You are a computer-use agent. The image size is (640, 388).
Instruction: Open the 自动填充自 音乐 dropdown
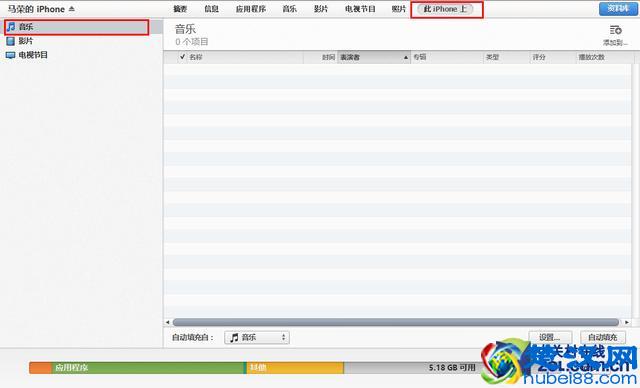point(257,337)
